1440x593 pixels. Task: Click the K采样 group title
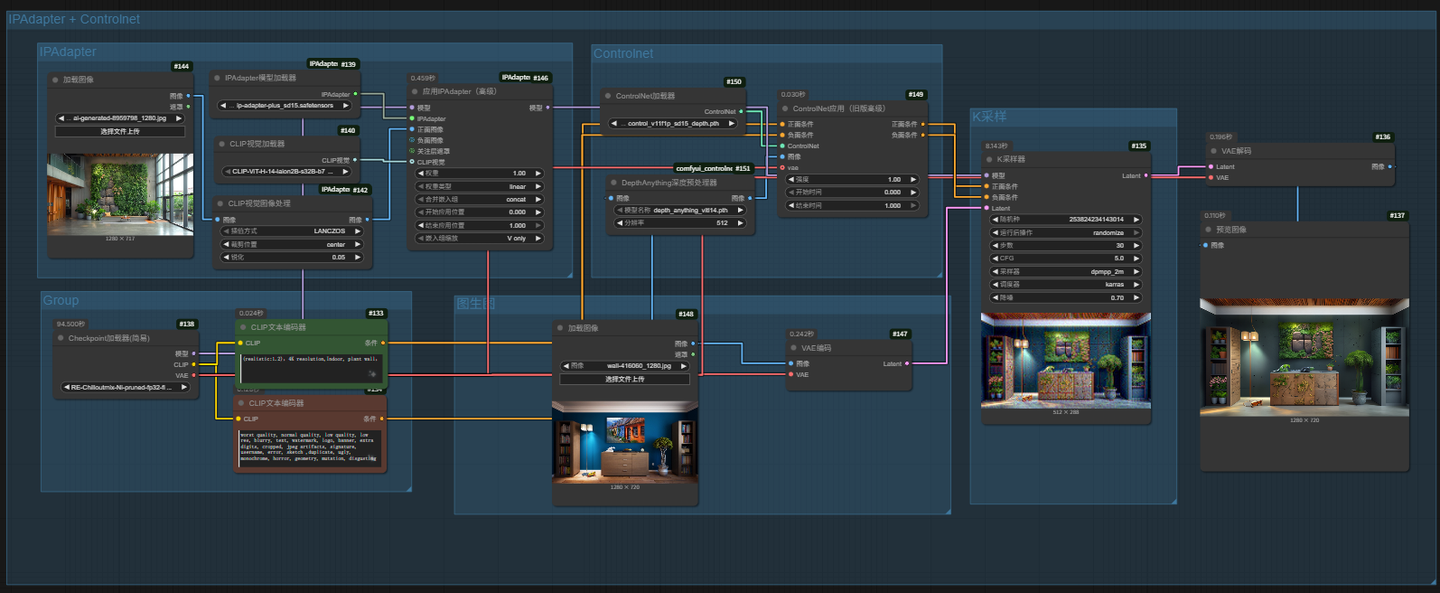pyautogui.click(x=989, y=117)
